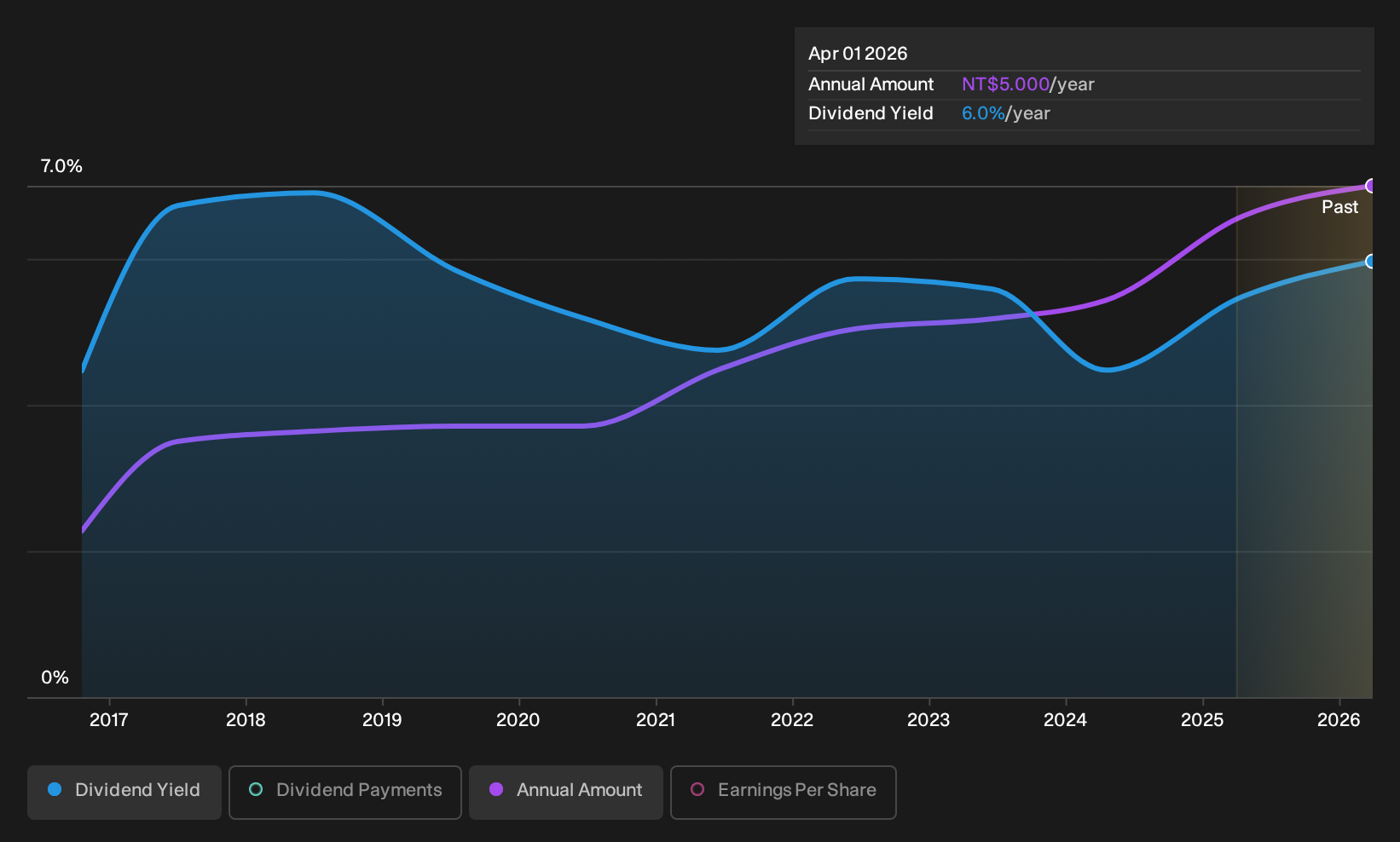The height and width of the screenshot is (842, 1400).
Task: Click the 0% y-axis label
Action: pos(55,678)
